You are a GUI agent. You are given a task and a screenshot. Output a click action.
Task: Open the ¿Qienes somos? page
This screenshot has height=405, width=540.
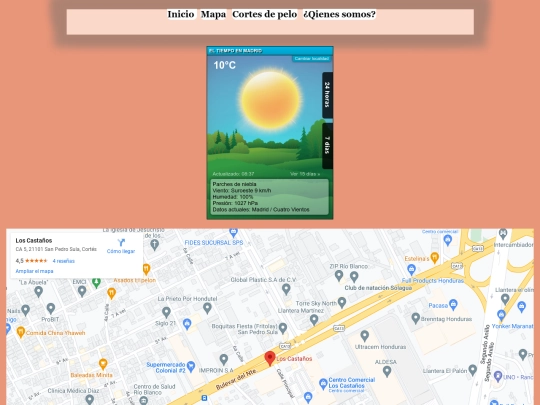click(x=339, y=14)
